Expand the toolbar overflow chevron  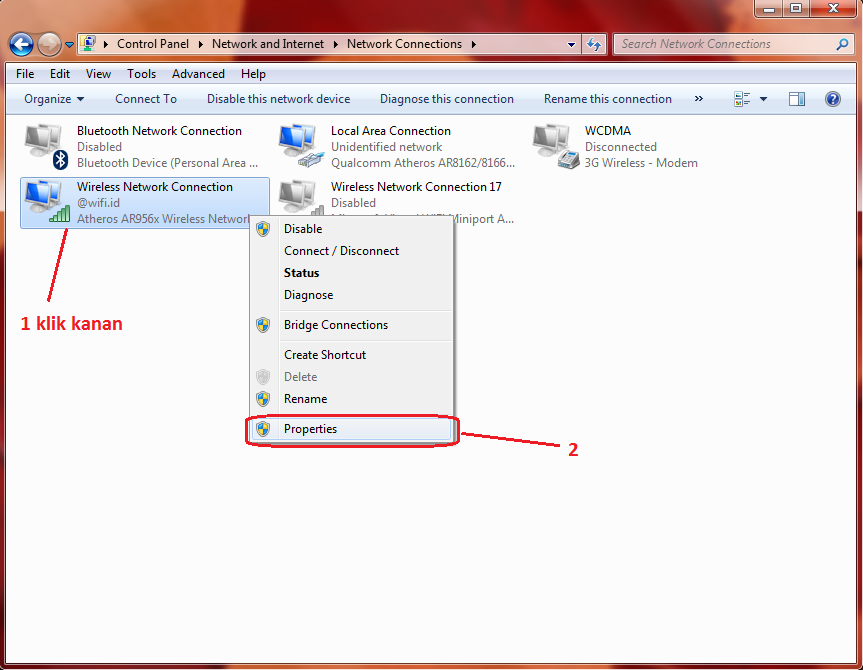pos(700,98)
